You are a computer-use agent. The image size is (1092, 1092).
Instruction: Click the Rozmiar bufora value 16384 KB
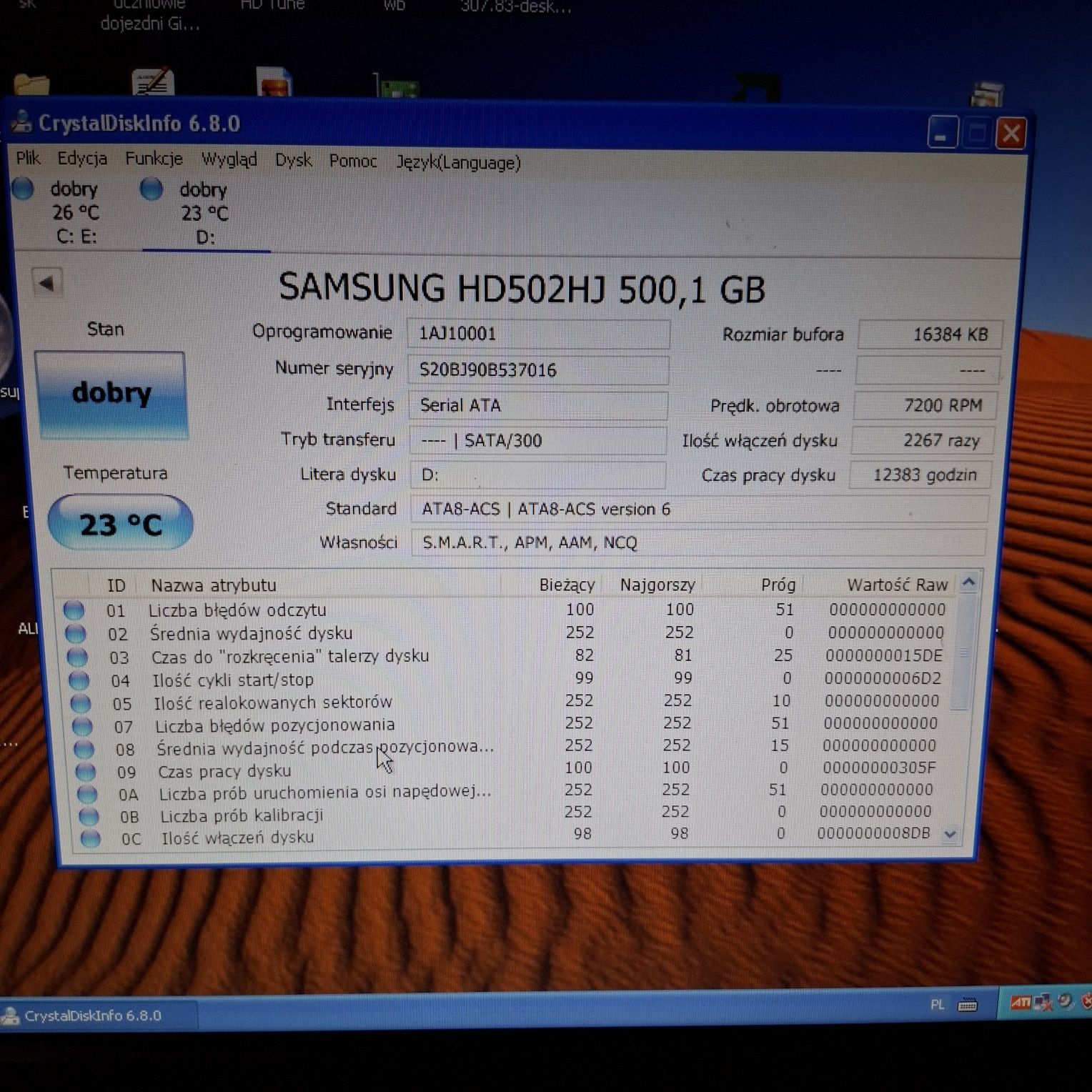pyautogui.click(x=930, y=334)
